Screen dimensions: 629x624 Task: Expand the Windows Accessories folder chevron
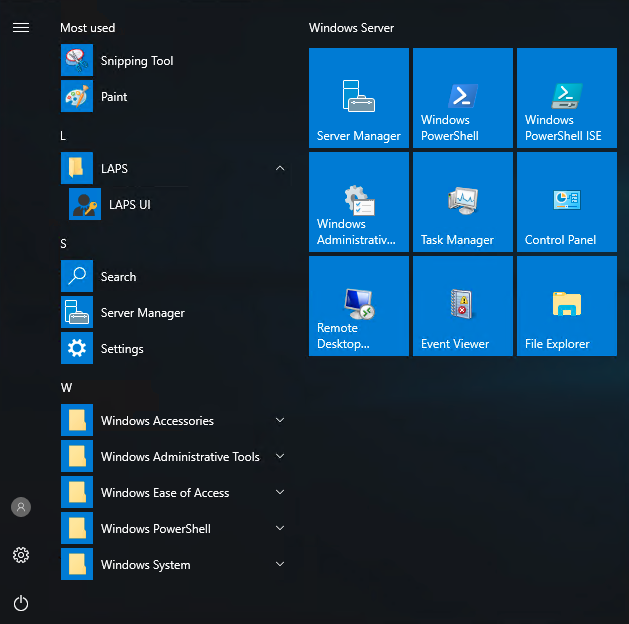280,420
